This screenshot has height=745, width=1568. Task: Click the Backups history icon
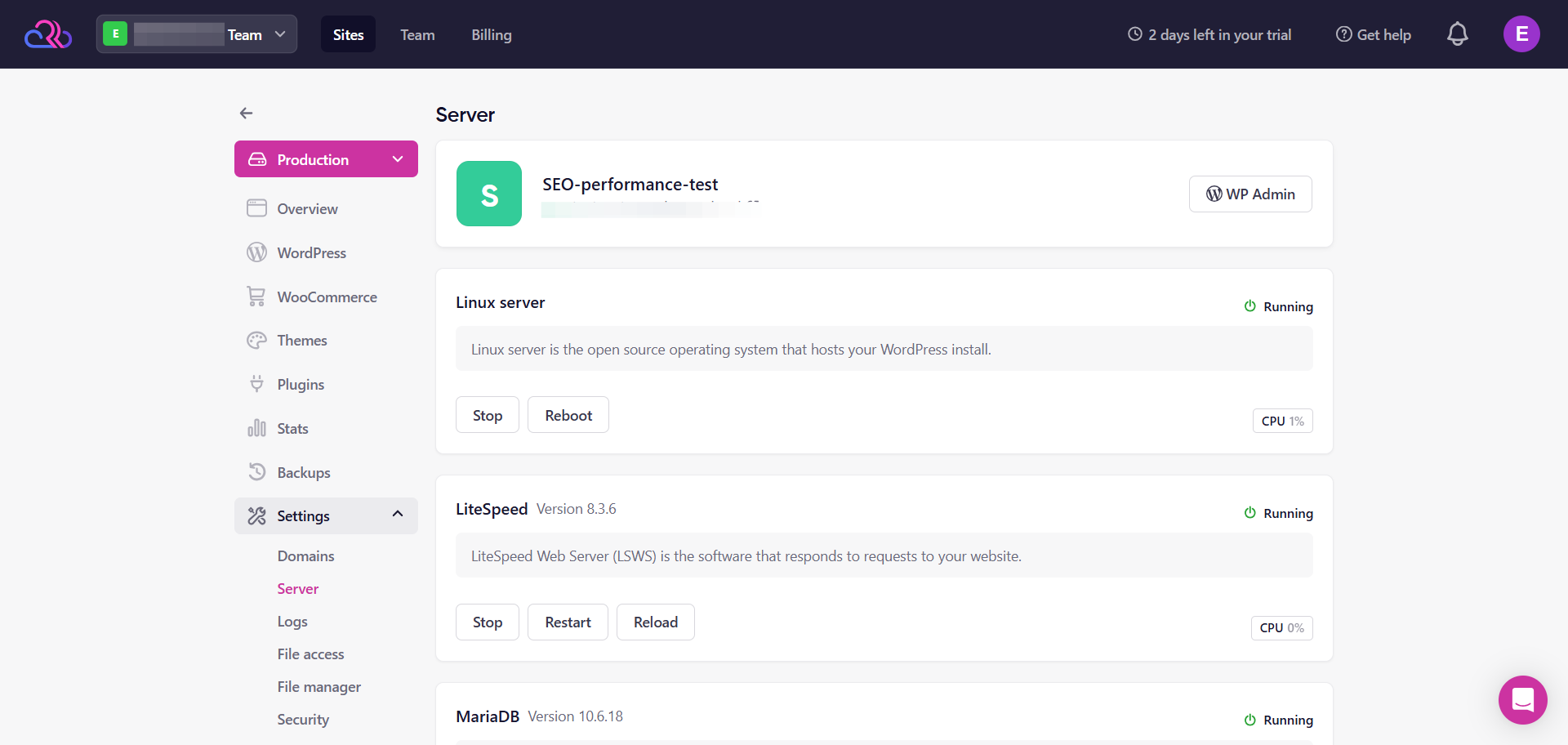pyautogui.click(x=256, y=472)
